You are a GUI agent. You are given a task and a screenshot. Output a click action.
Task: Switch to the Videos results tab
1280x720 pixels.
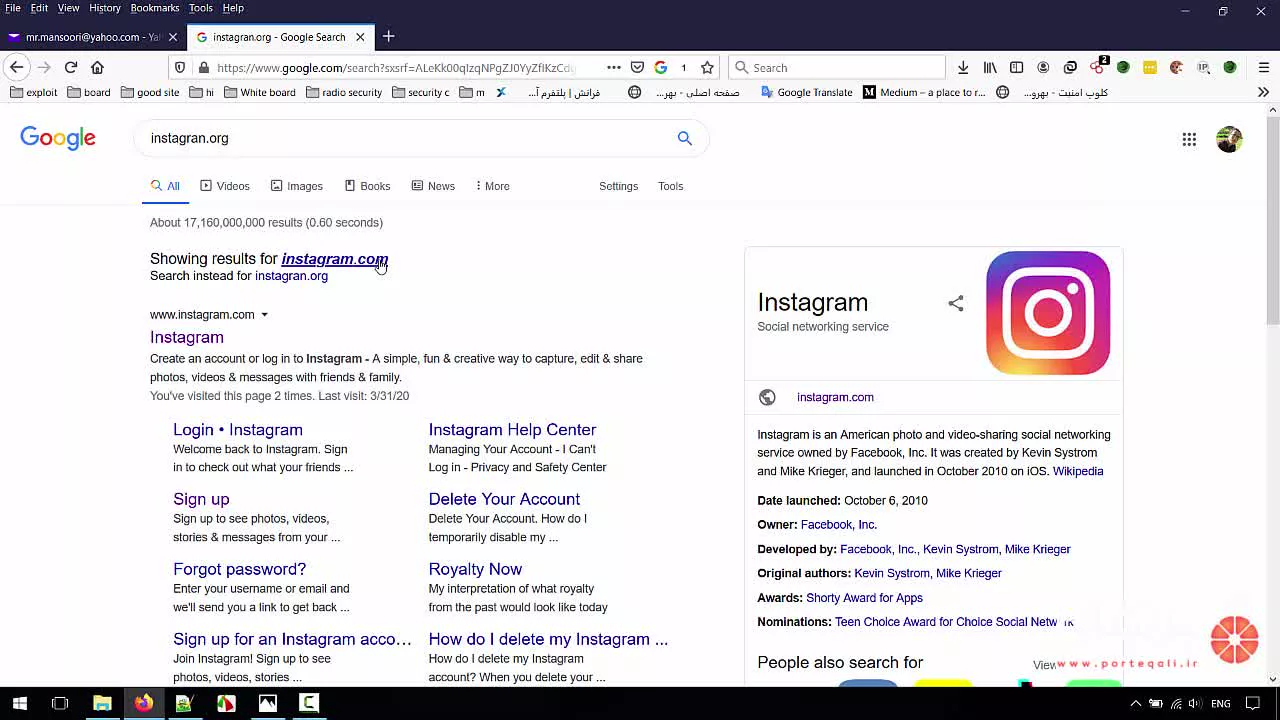click(x=225, y=186)
